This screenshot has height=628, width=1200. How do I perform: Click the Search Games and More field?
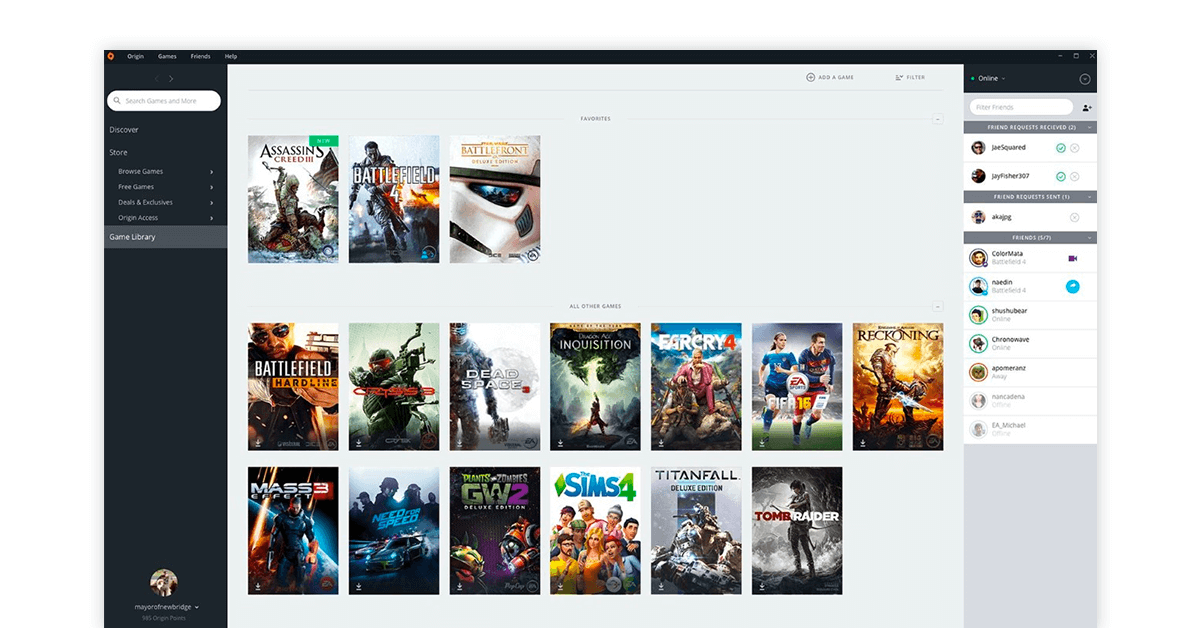point(164,101)
